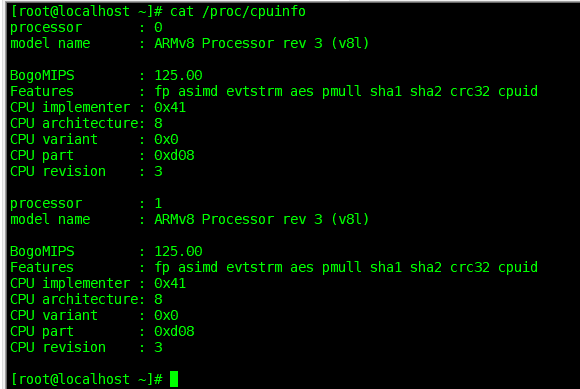This screenshot has width=580, height=389.
Task: Click 'crc32' in the first Features line
Action: click(x=470, y=91)
